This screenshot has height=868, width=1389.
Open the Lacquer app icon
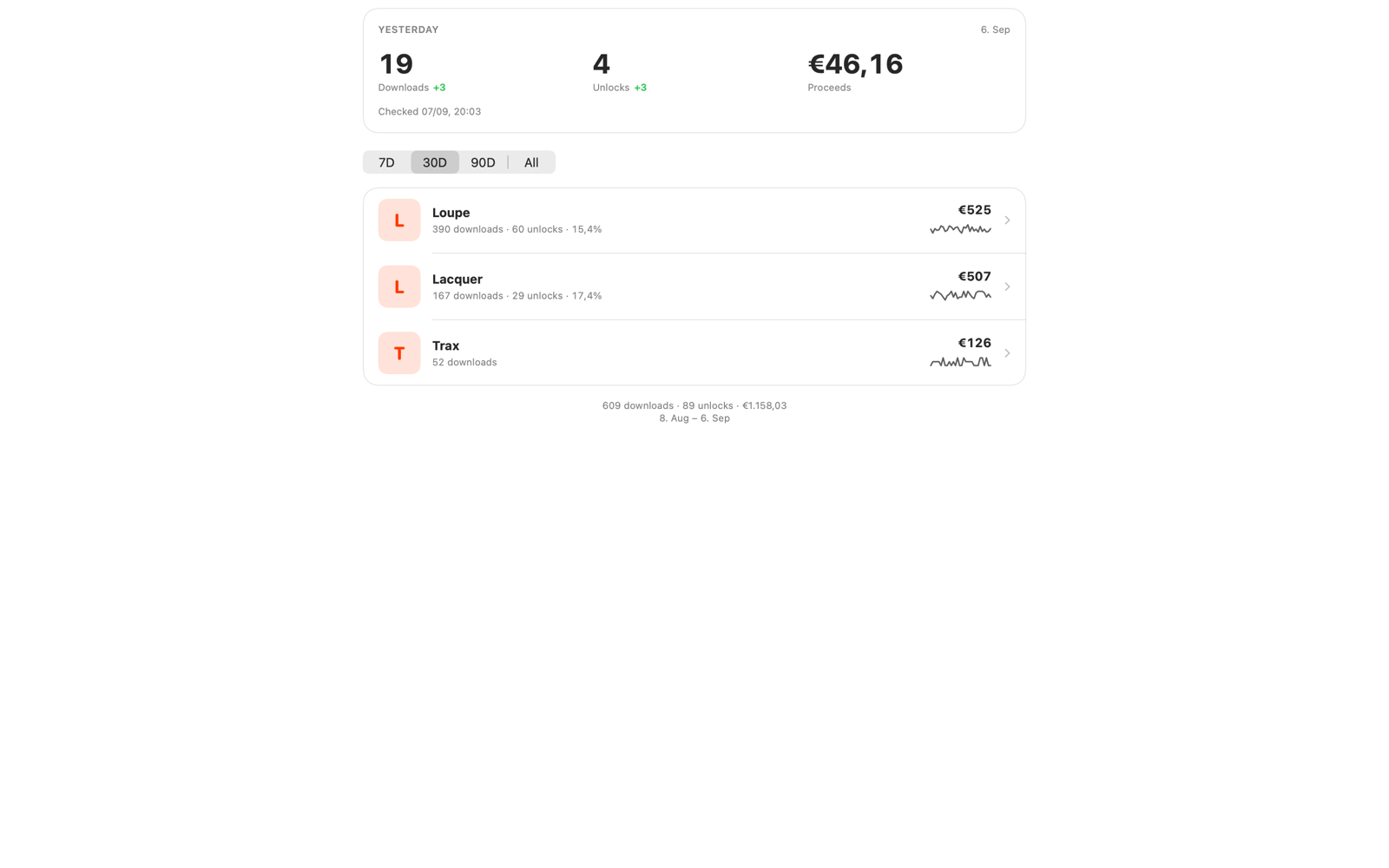399,286
